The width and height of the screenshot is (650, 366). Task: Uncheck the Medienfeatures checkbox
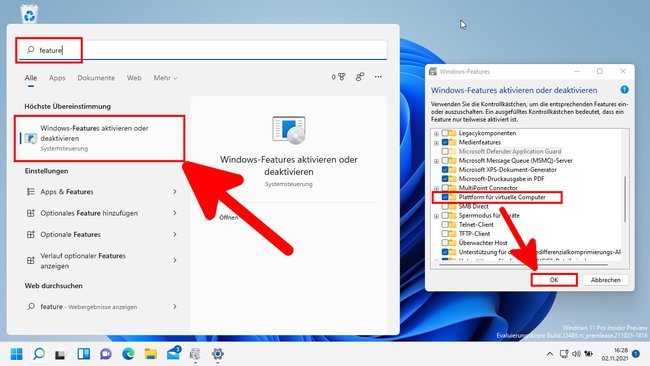pyautogui.click(x=445, y=142)
